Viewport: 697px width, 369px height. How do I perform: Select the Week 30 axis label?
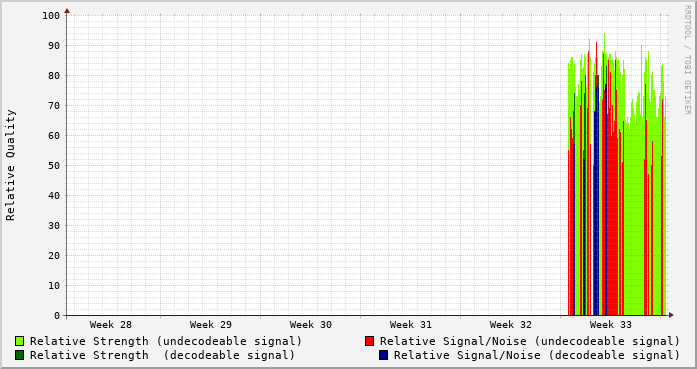coord(311,325)
